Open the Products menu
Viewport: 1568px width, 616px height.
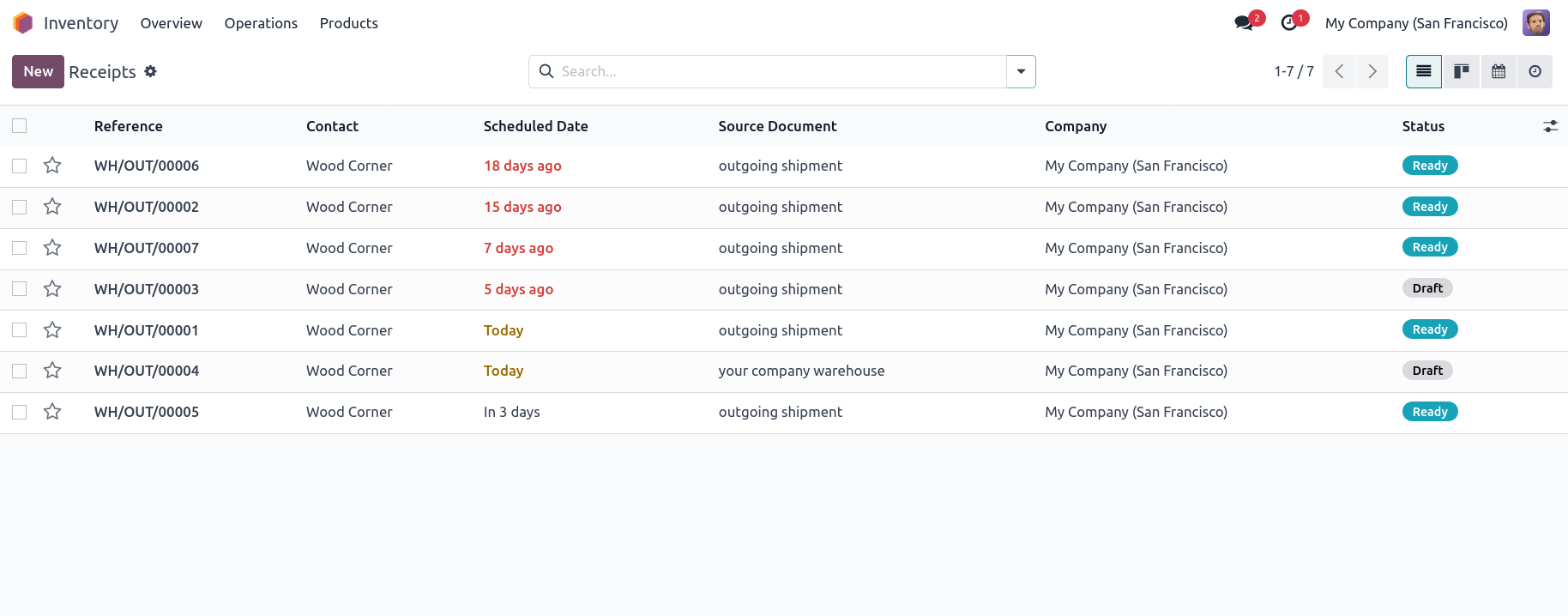[x=348, y=23]
